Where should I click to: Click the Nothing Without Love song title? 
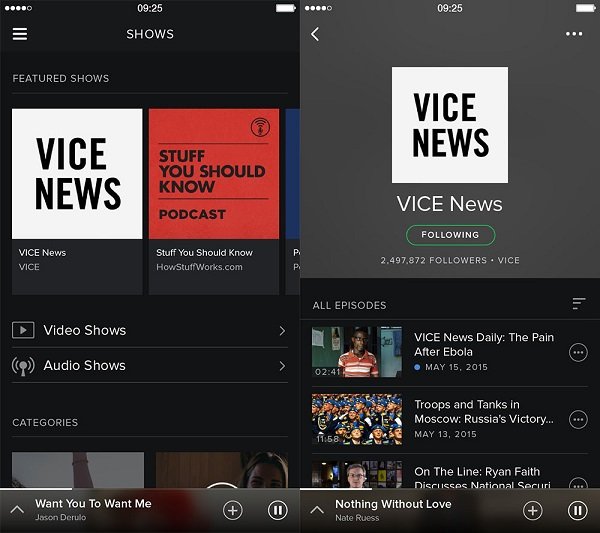pyautogui.click(x=393, y=504)
